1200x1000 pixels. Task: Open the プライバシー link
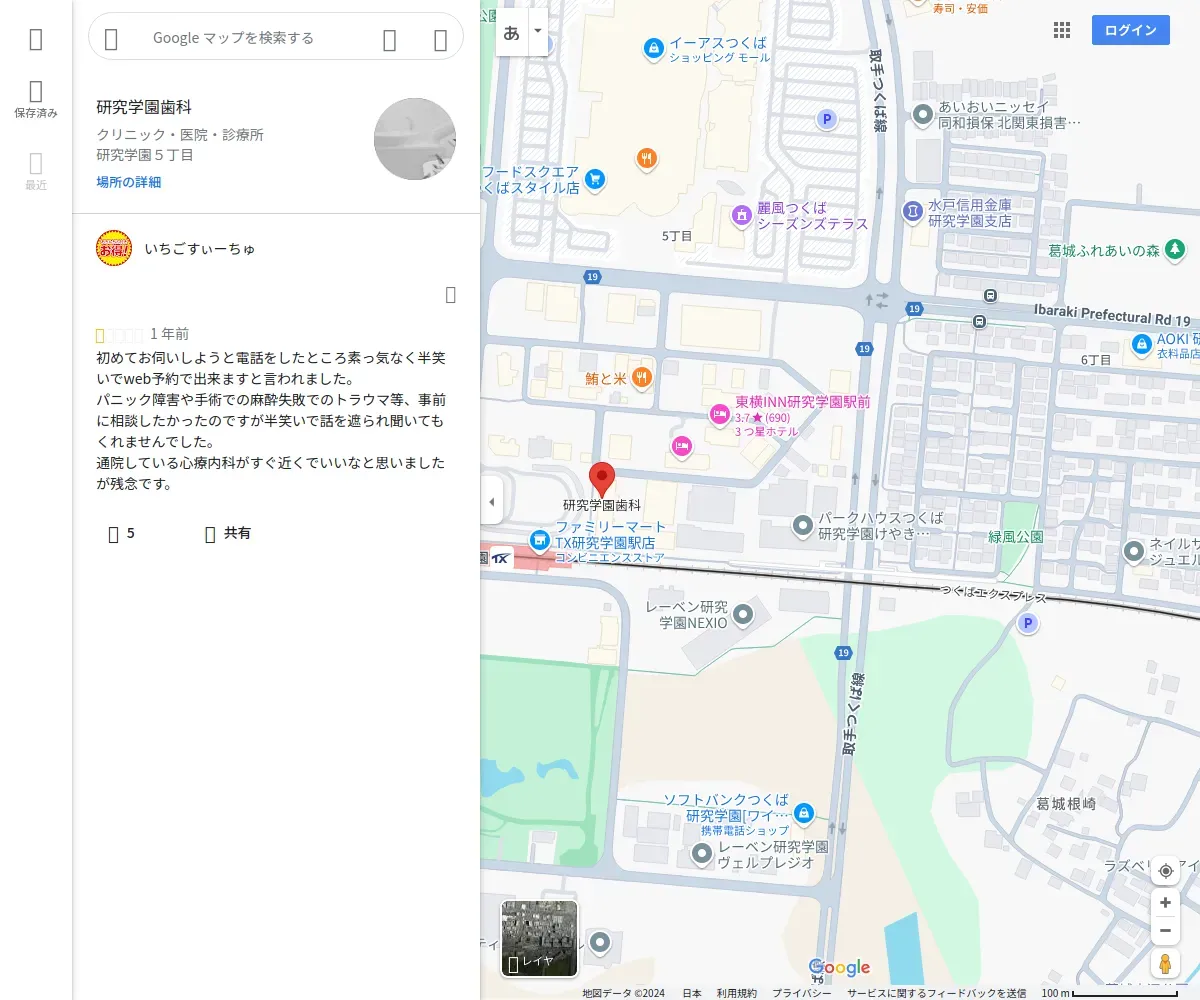pos(802,993)
